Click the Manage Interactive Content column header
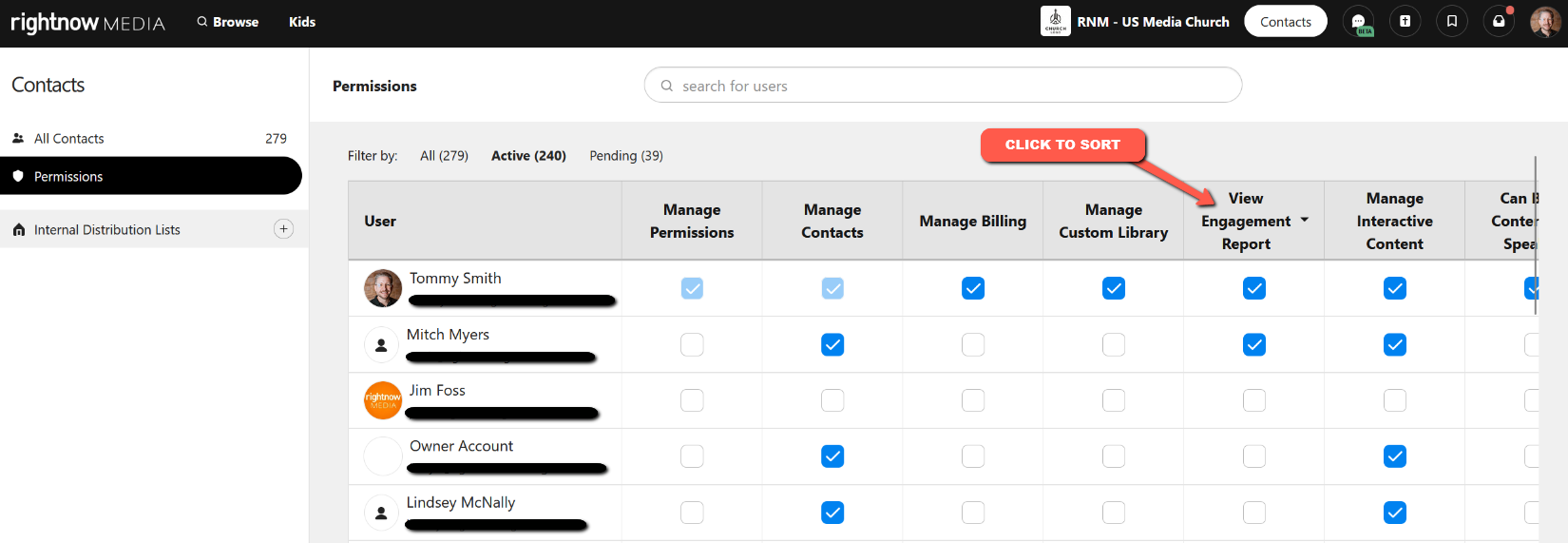Image resolution: width=1568 pixels, height=543 pixels. [1395, 221]
